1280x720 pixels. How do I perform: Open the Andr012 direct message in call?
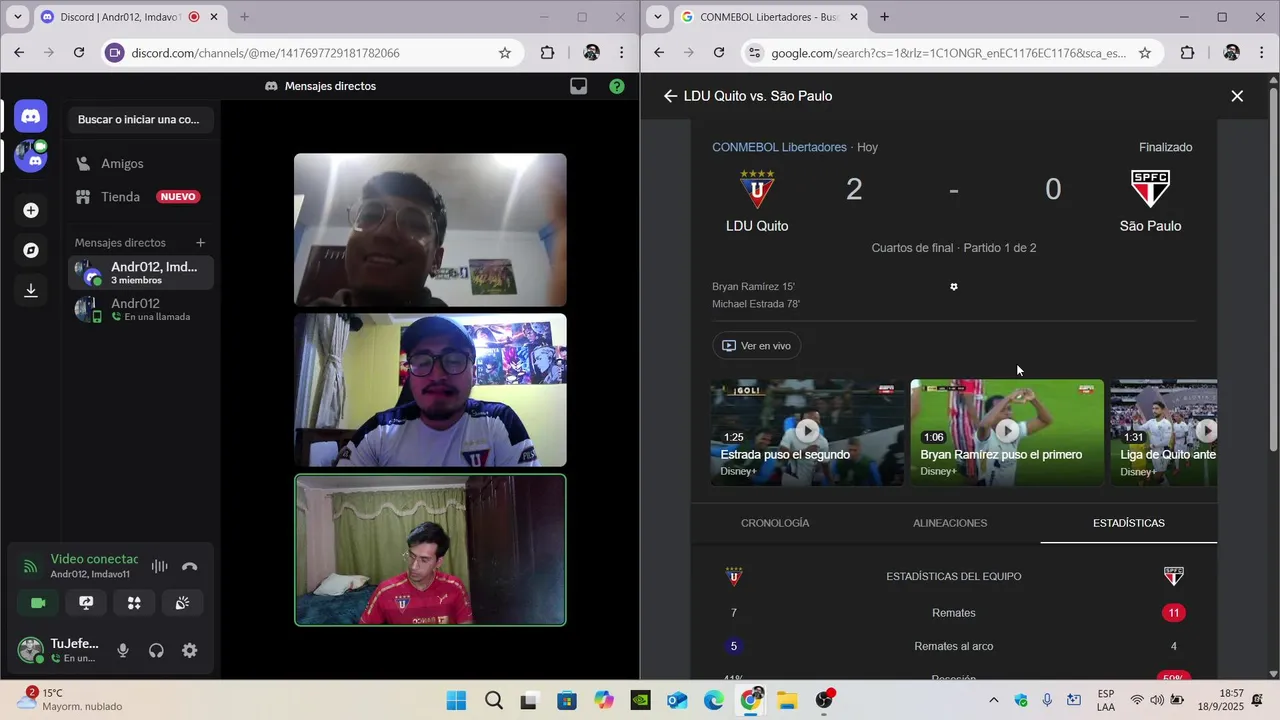click(140, 309)
